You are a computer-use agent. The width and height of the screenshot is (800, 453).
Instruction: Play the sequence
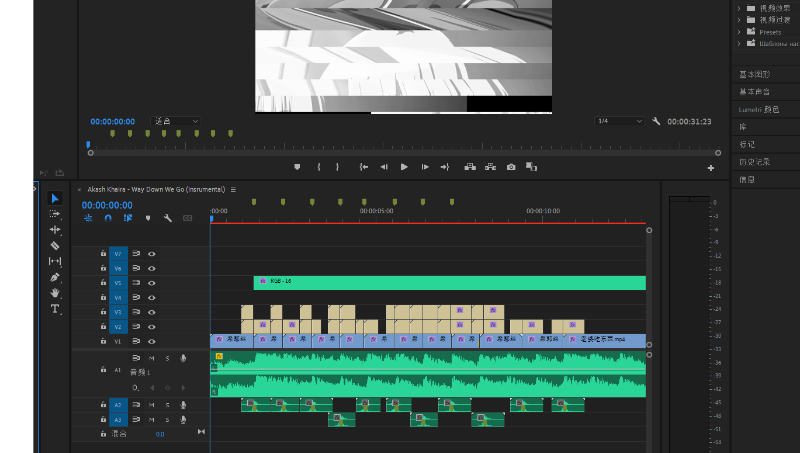tap(404, 167)
